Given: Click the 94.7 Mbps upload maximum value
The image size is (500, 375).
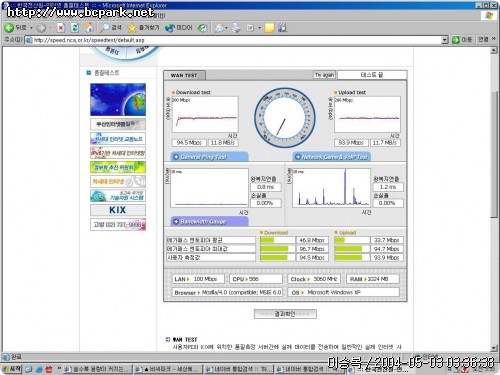Looking at the screenshot, I should point(387,249).
